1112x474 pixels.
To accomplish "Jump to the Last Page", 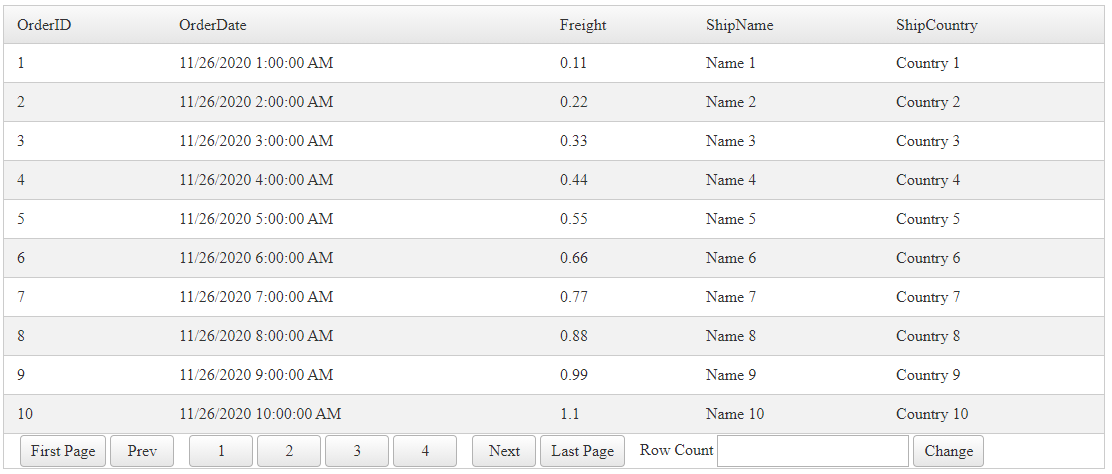I will [583, 451].
